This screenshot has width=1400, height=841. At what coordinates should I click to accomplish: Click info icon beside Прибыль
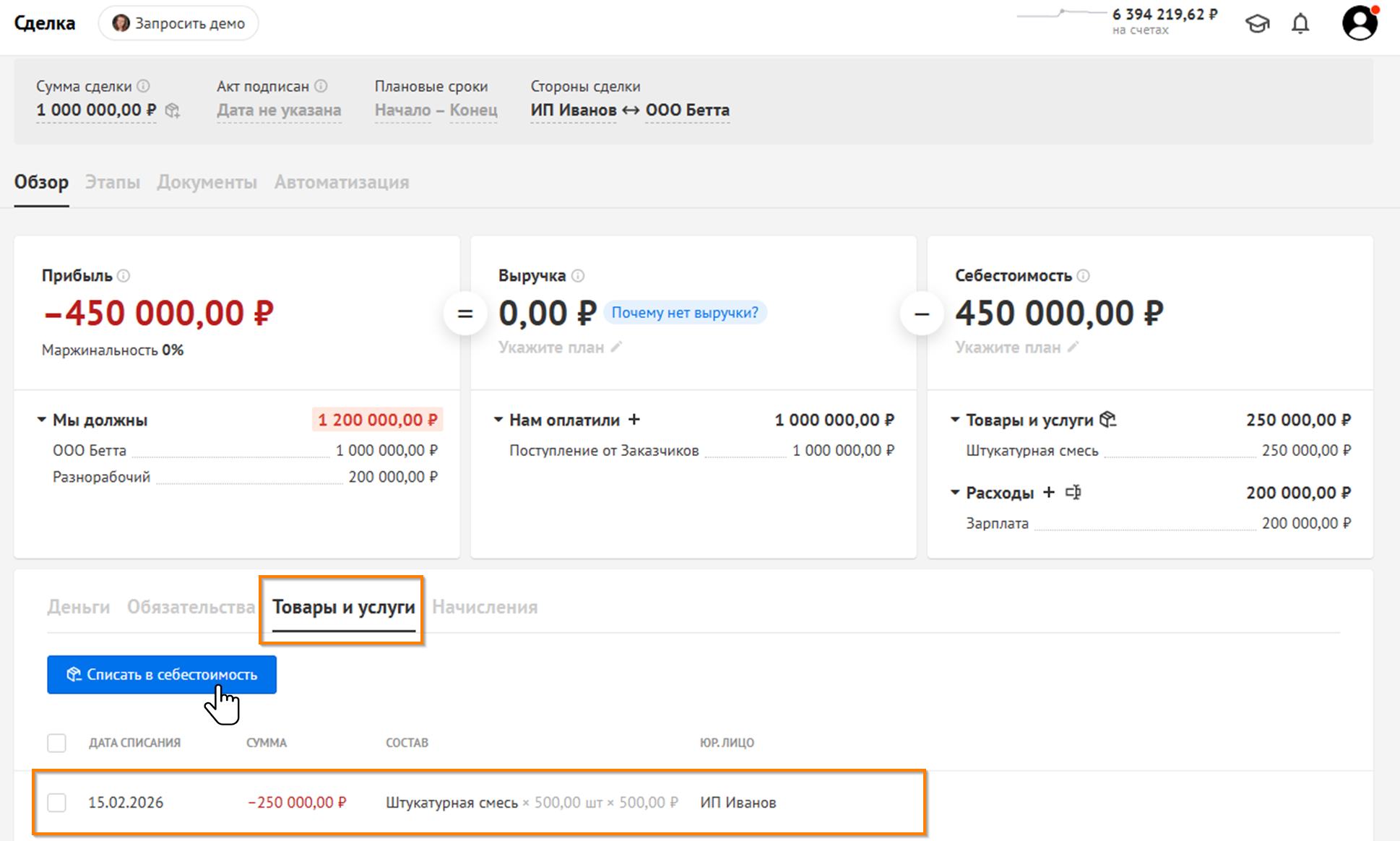click(x=124, y=276)
